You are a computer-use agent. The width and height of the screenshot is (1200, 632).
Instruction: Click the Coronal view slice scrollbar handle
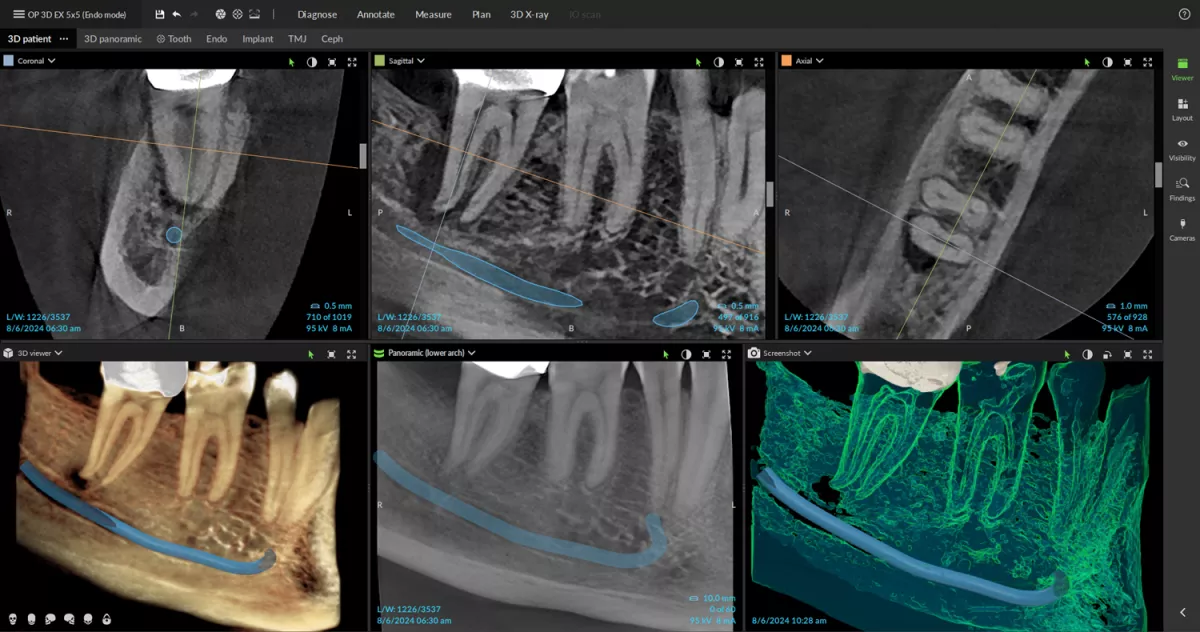(x=362, y=156)
